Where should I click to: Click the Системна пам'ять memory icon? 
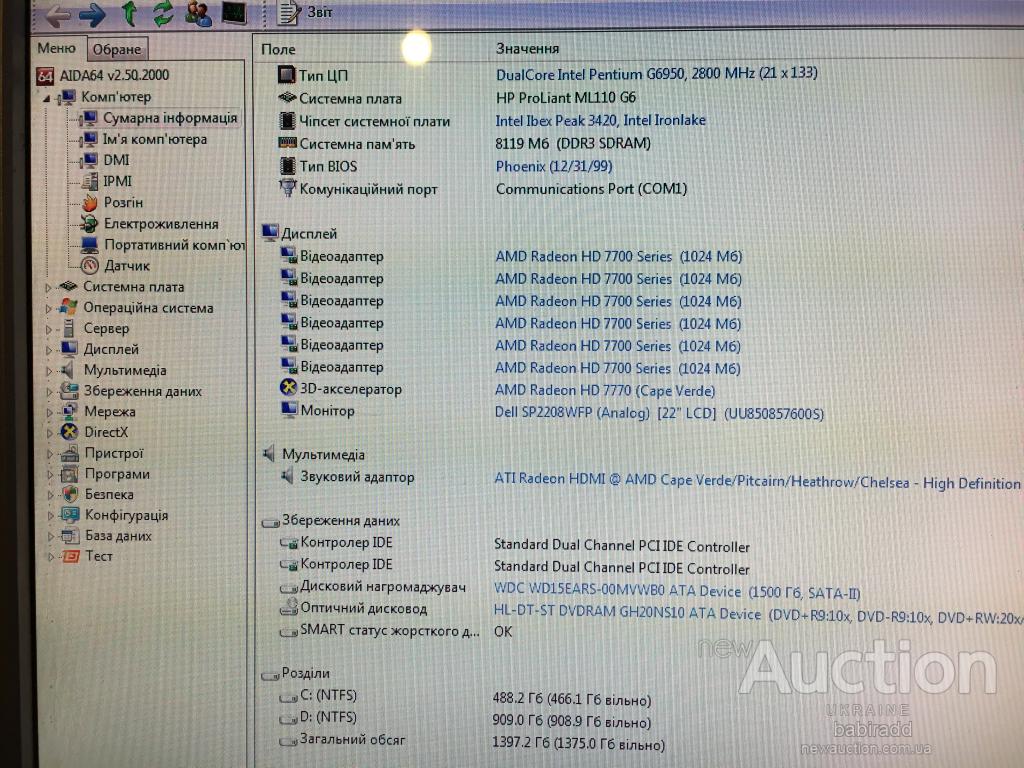pyautogui.click(x=287, y=143)
